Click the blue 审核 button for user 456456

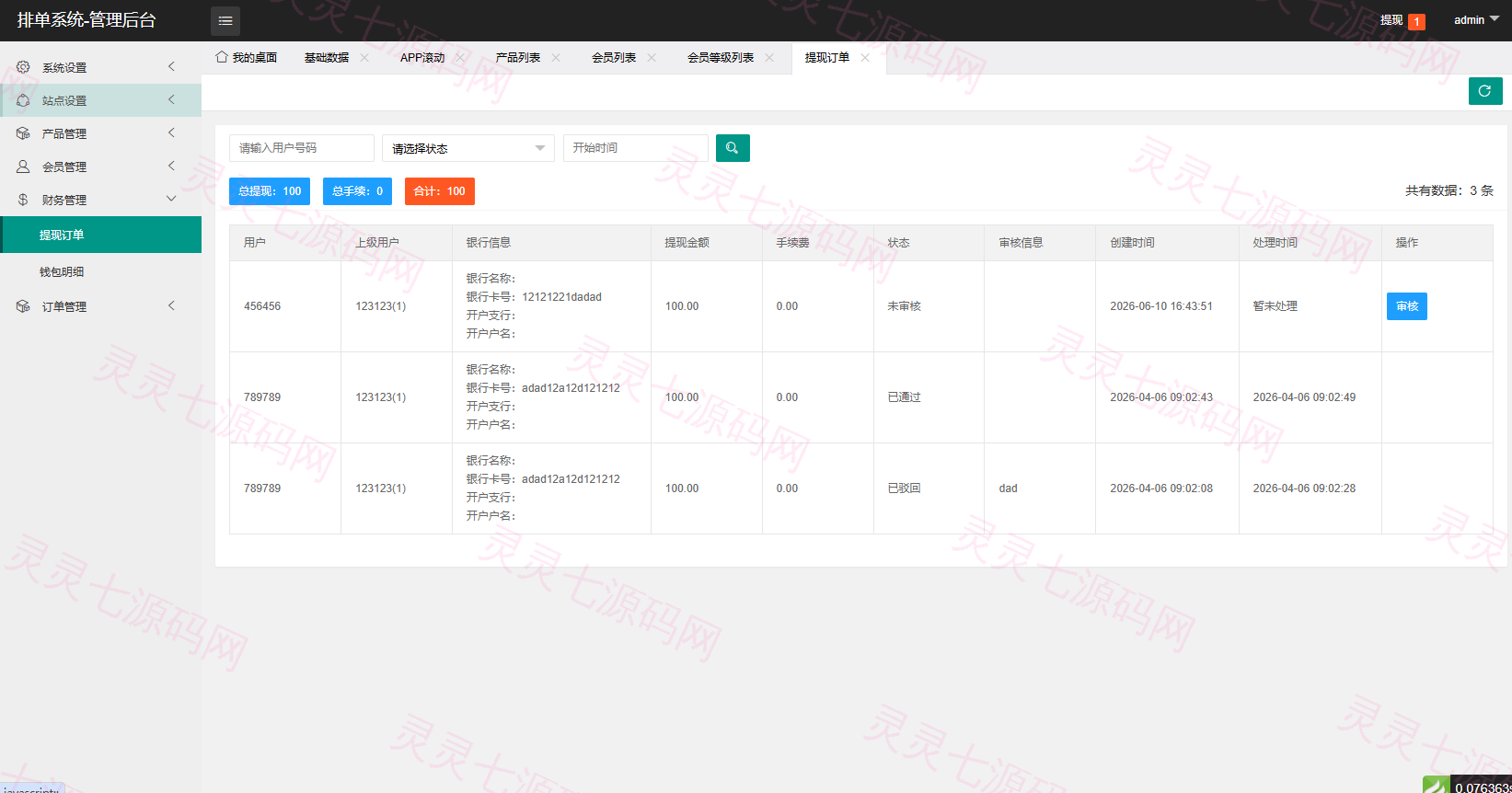[x=1407, y=306]
